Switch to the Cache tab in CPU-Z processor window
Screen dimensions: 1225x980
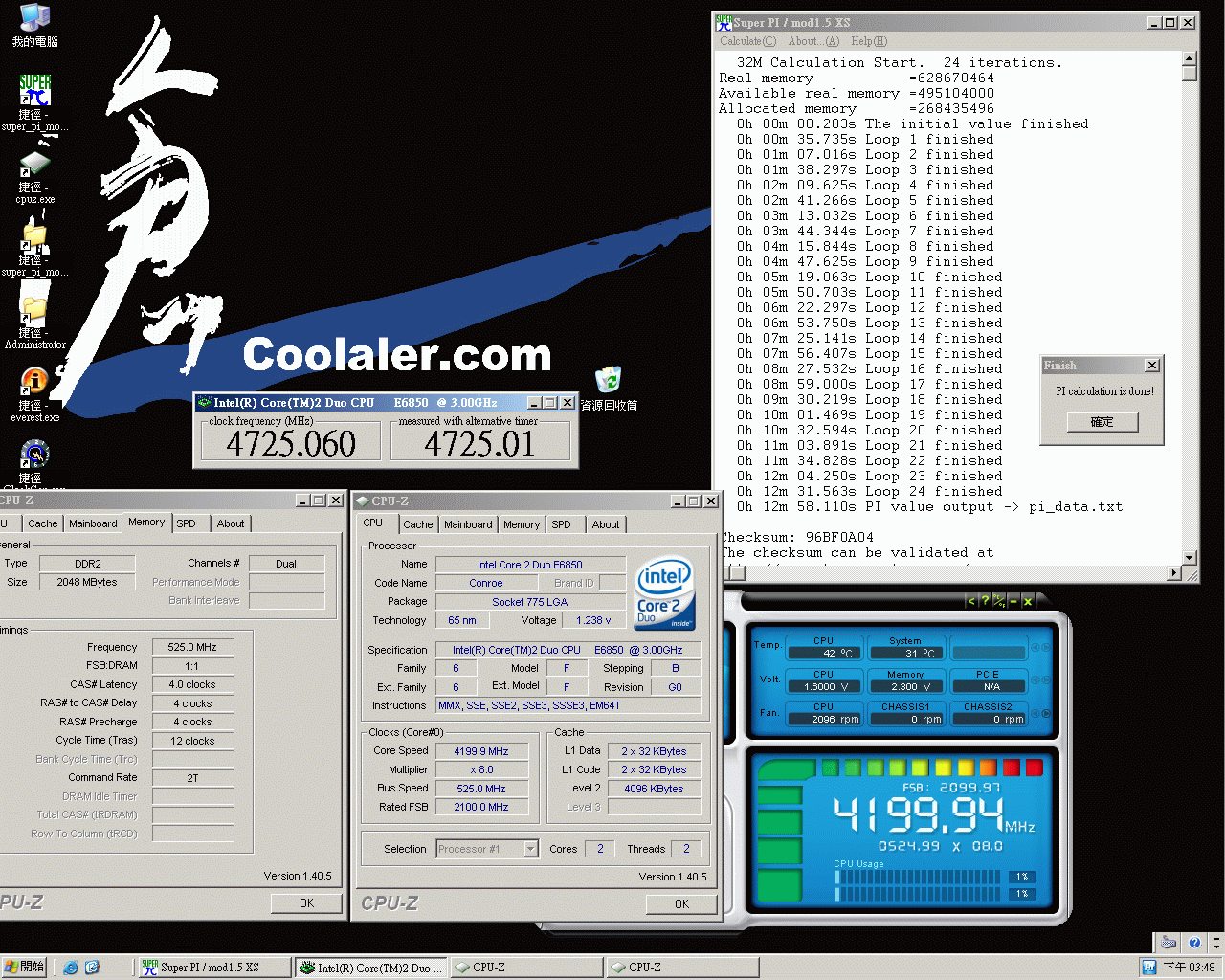pyautogui.click(x=417, y=524)
